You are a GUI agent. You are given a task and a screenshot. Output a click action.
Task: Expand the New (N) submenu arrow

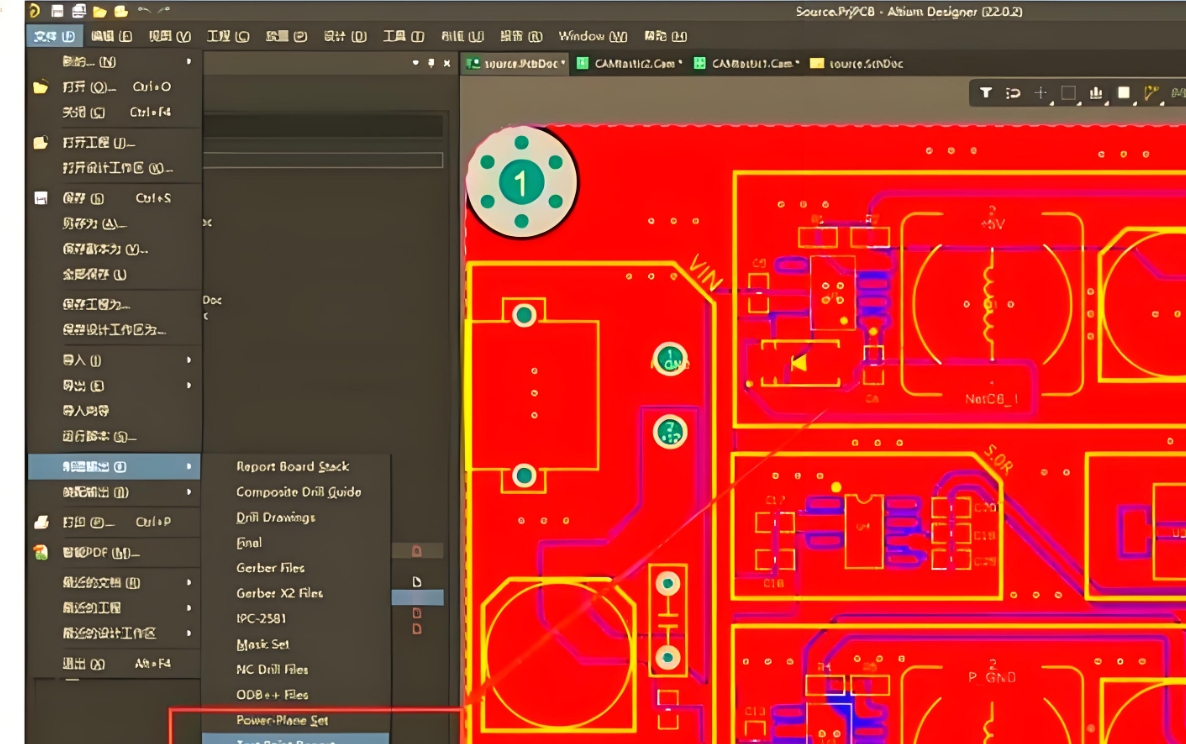(x=189, y=61)
